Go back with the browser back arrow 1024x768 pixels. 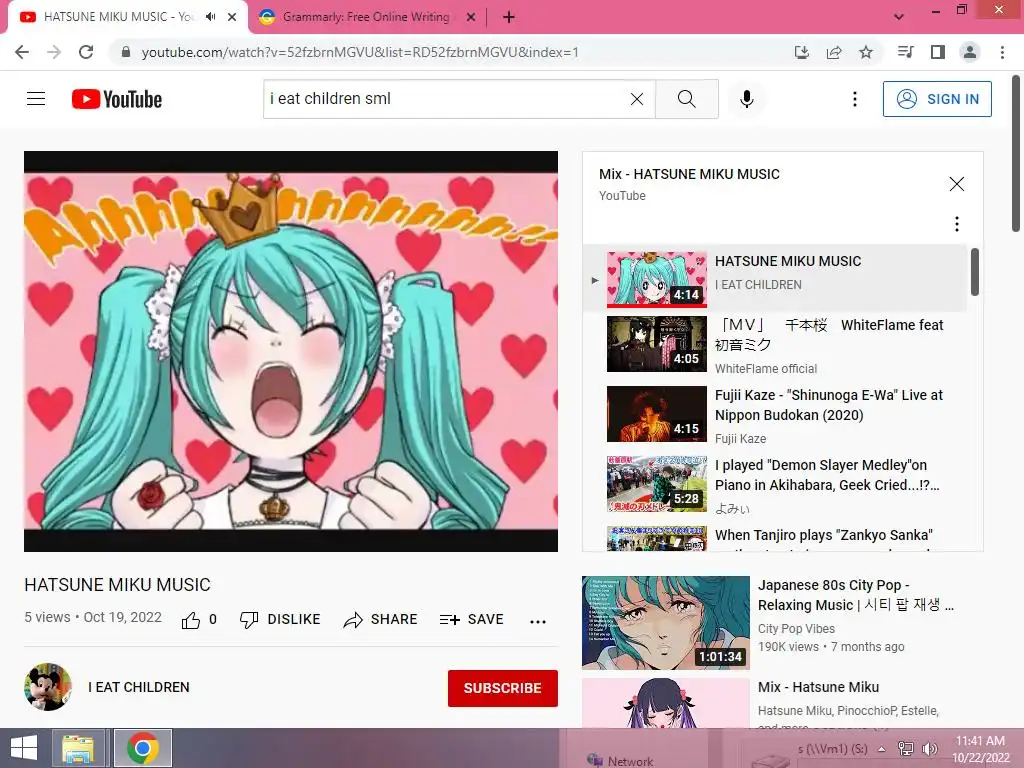pos(22,52)
